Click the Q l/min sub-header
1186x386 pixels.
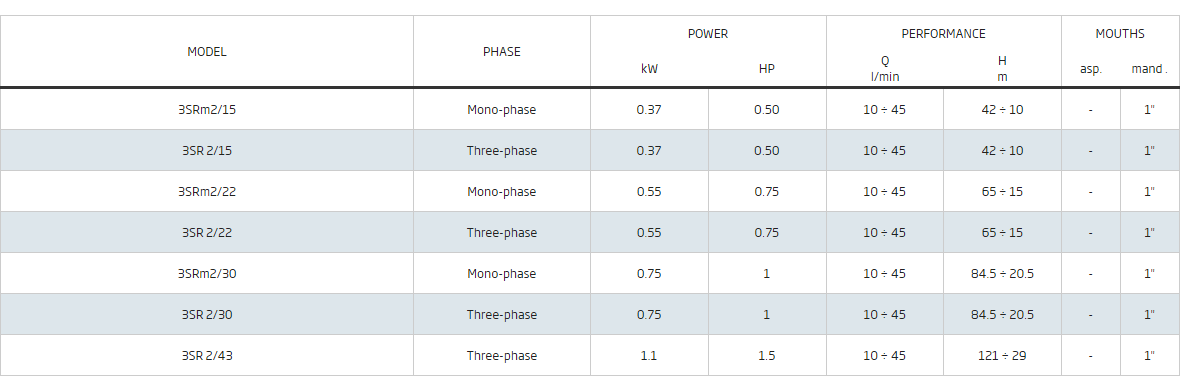pyautogui.click(x=884, y=69)
